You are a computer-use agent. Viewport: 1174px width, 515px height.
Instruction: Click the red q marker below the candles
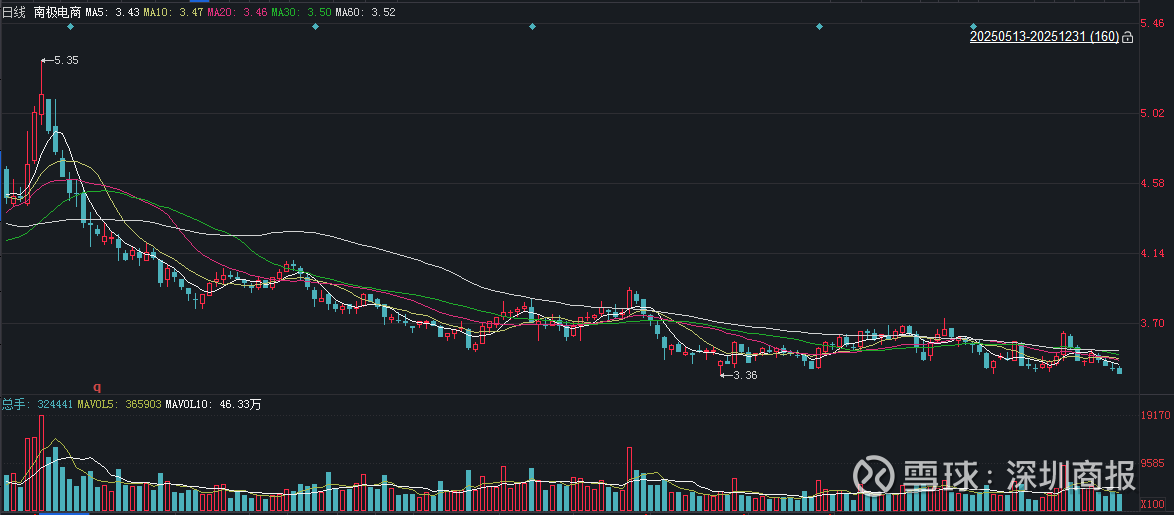97,385
